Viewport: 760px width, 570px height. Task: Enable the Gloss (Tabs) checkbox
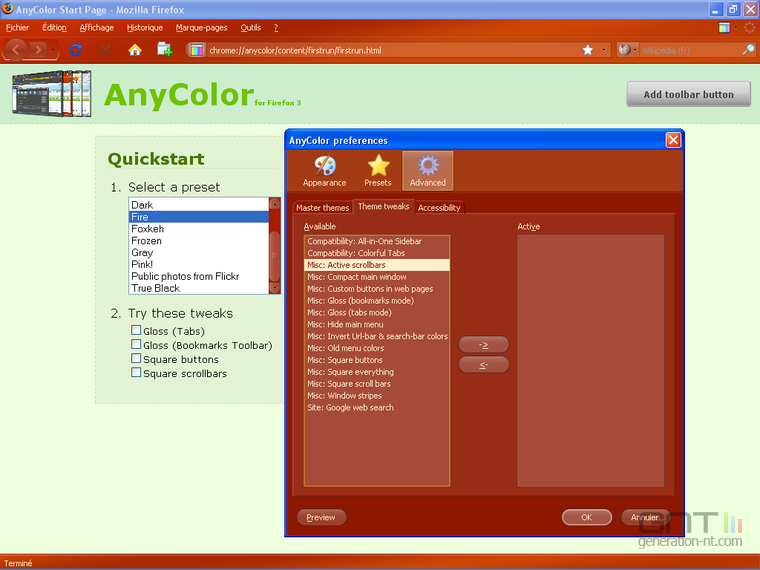(x=136, y=331)
